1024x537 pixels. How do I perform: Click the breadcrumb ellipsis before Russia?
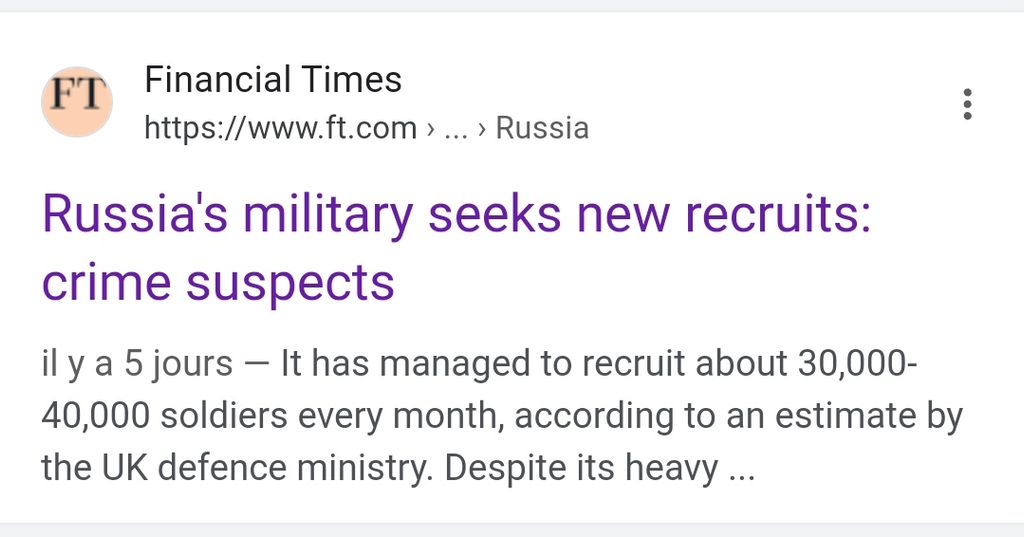pos(455,128)
